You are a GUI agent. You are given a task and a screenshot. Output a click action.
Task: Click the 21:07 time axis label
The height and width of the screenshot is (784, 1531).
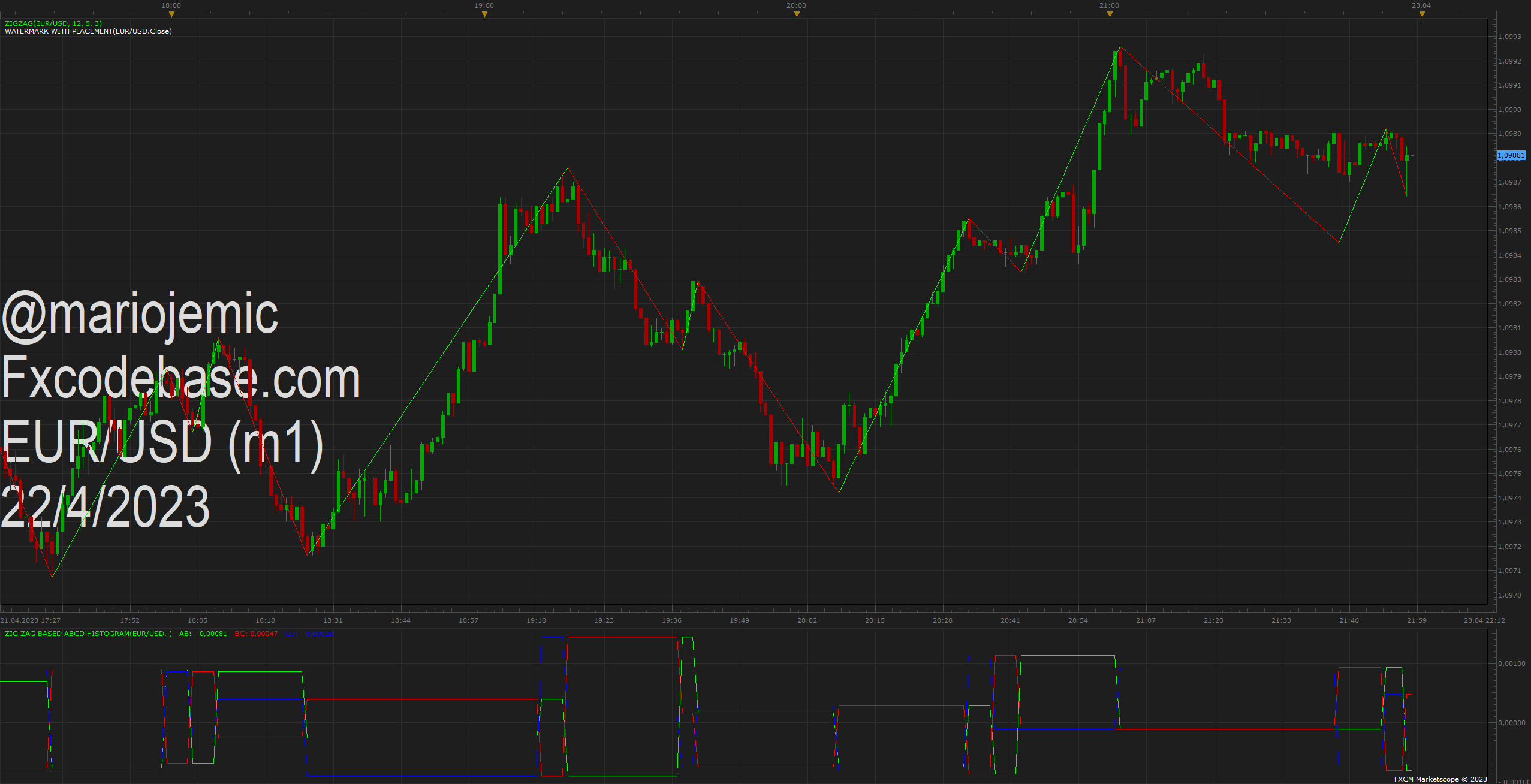[1146, 620]
